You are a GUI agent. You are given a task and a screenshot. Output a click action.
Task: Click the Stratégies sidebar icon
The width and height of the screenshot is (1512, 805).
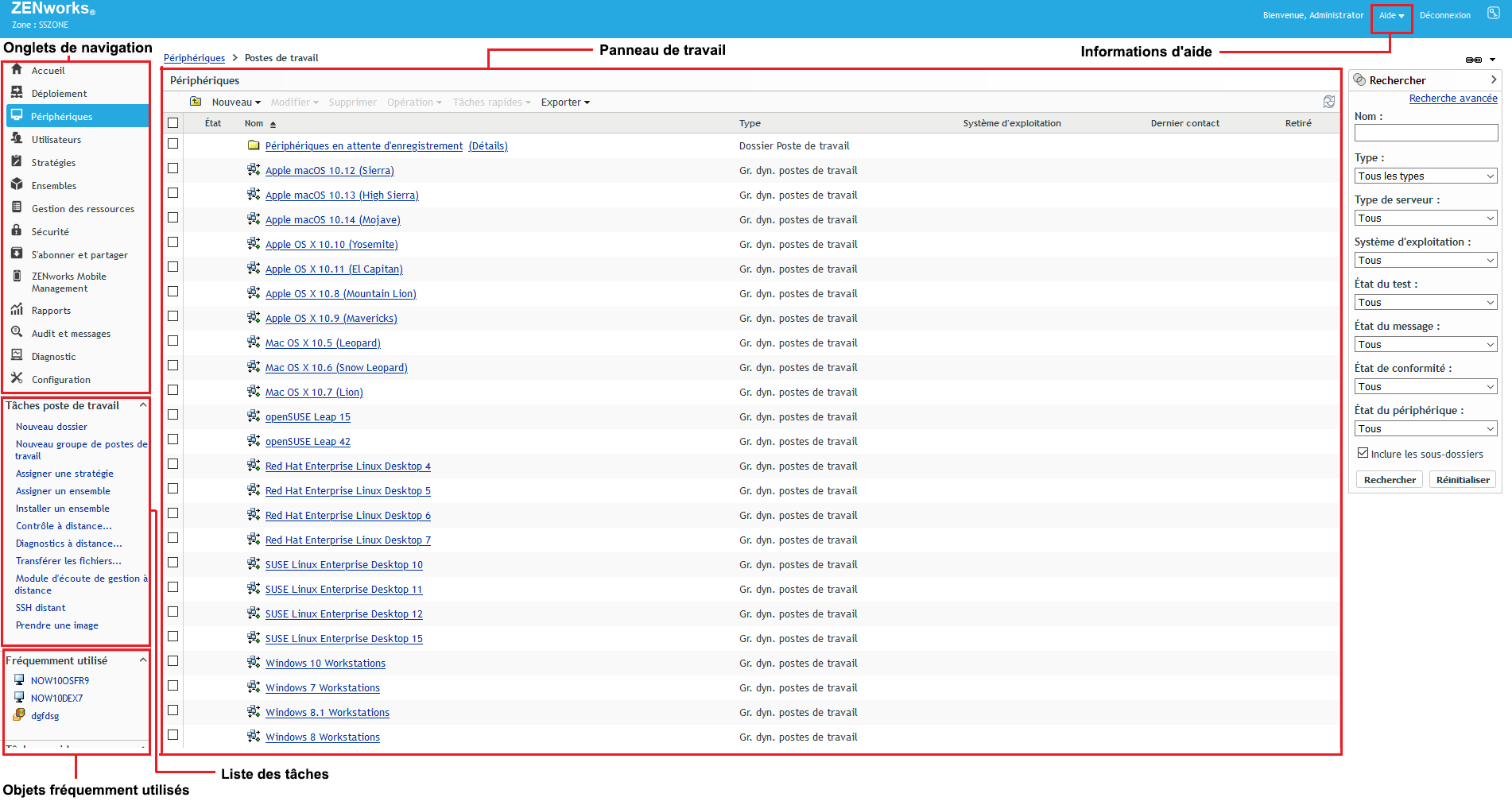point(17,161)
